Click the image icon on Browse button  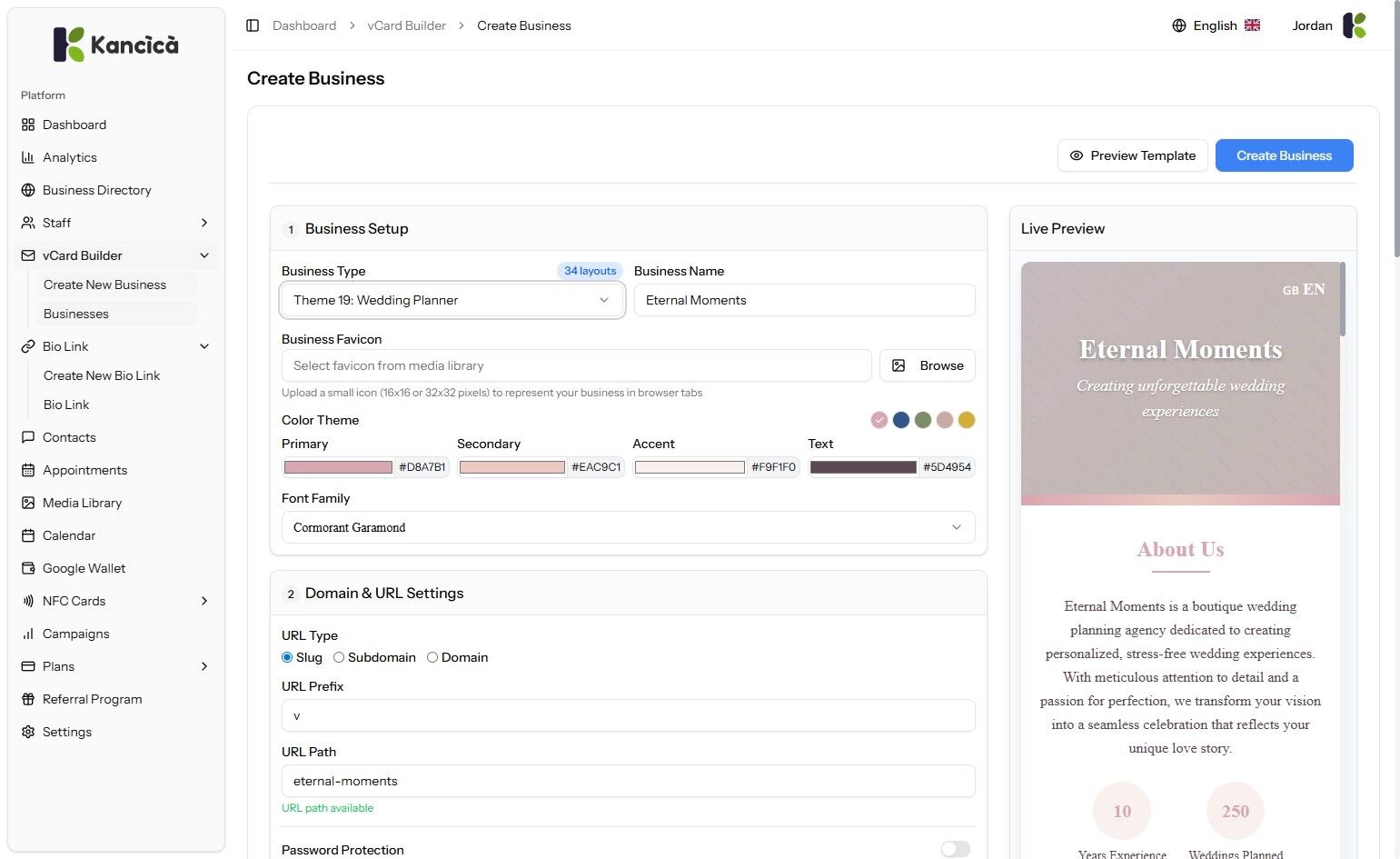[899, 365]
